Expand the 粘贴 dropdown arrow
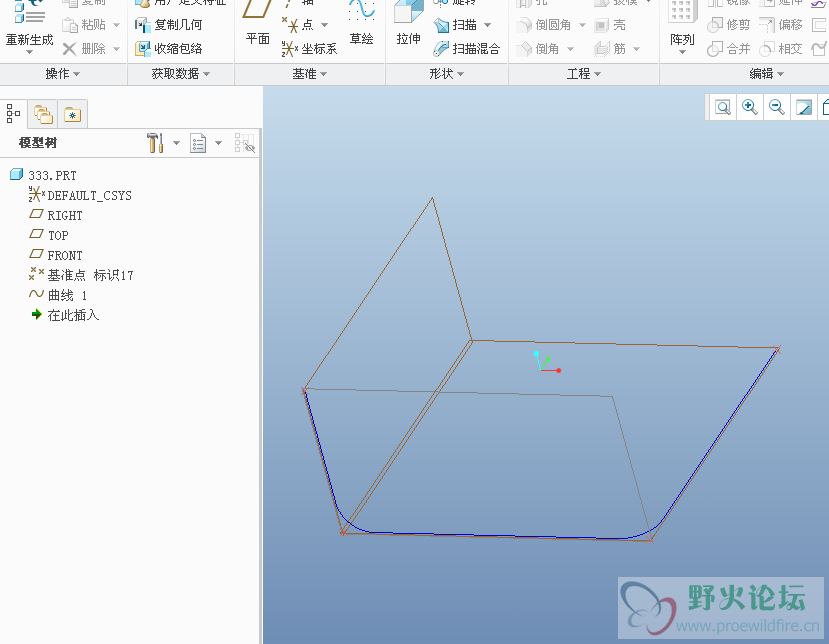The width and height of the screenshot is (829, 644). (x=116, y=25)
